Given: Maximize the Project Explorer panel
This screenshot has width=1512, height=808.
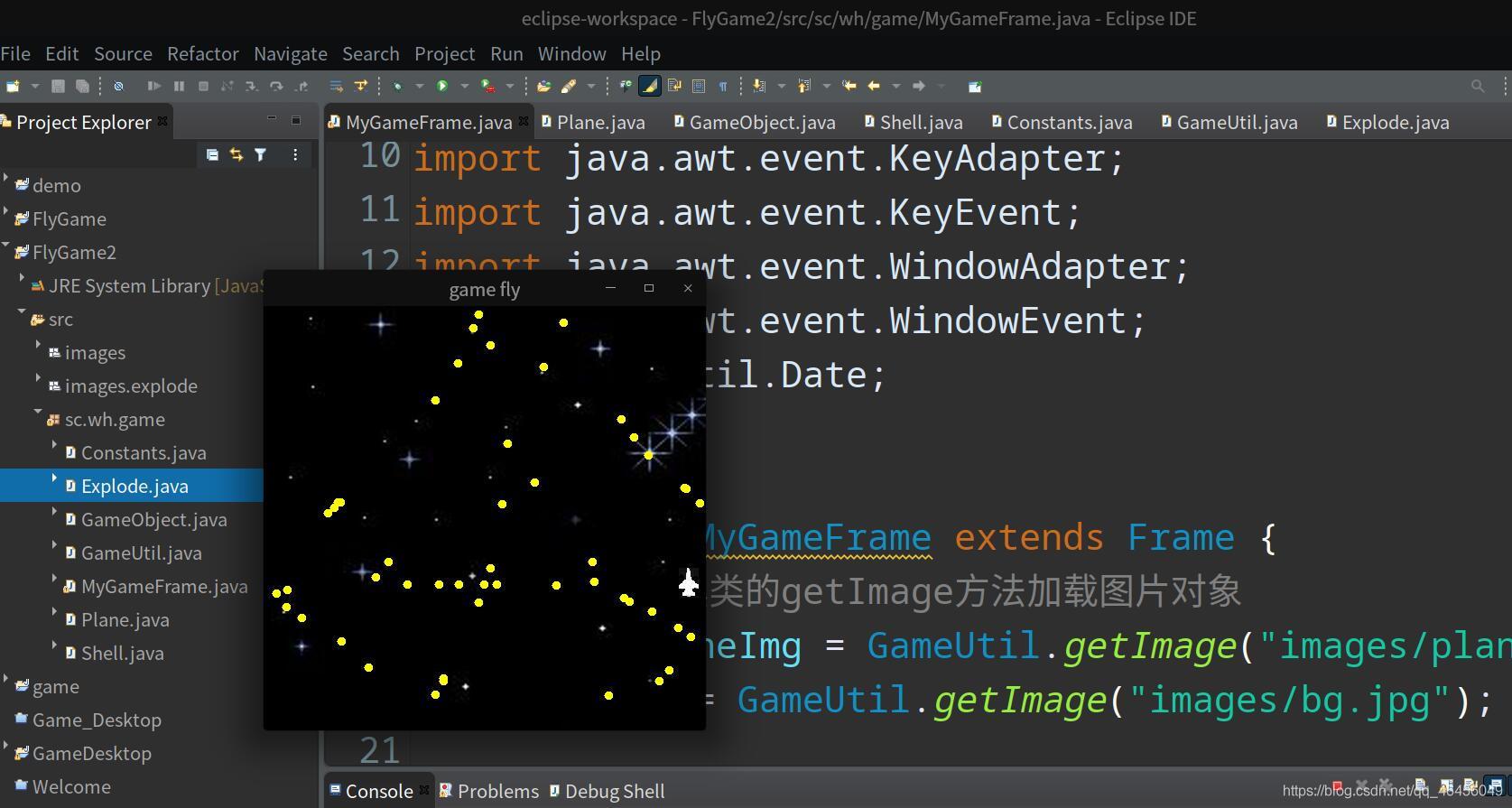Looking at the screenshot, I should coord(295,119).
